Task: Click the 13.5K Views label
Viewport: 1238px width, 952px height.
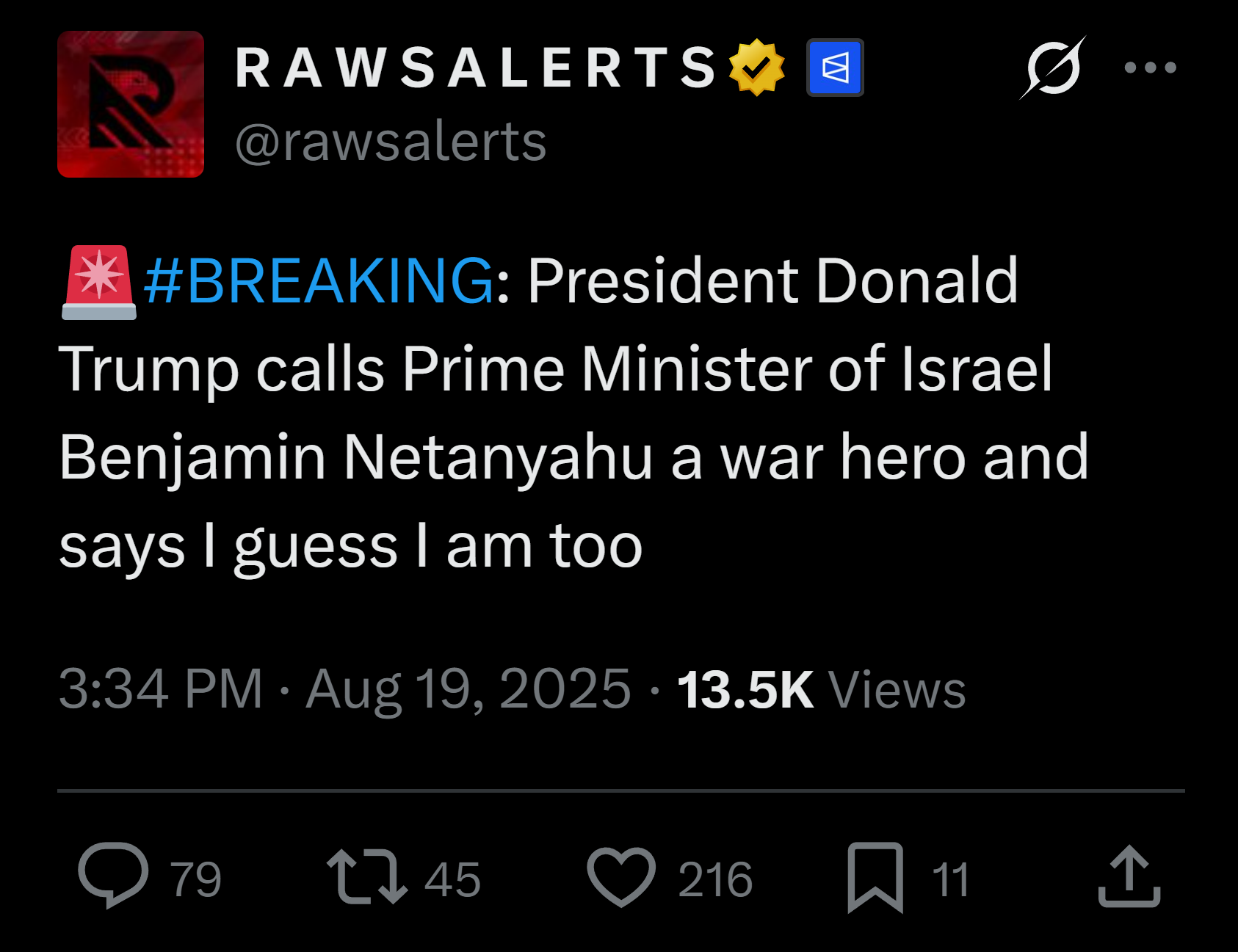Action: 821,688
